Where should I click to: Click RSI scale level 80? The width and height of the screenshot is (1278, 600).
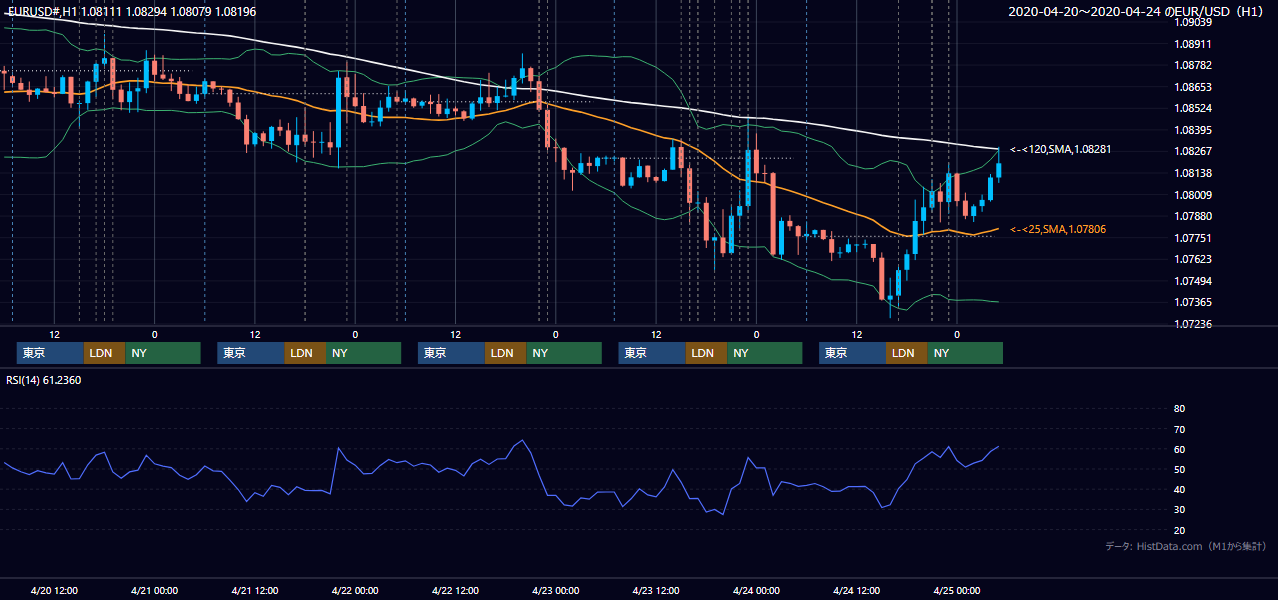[x=1179, y=409]
